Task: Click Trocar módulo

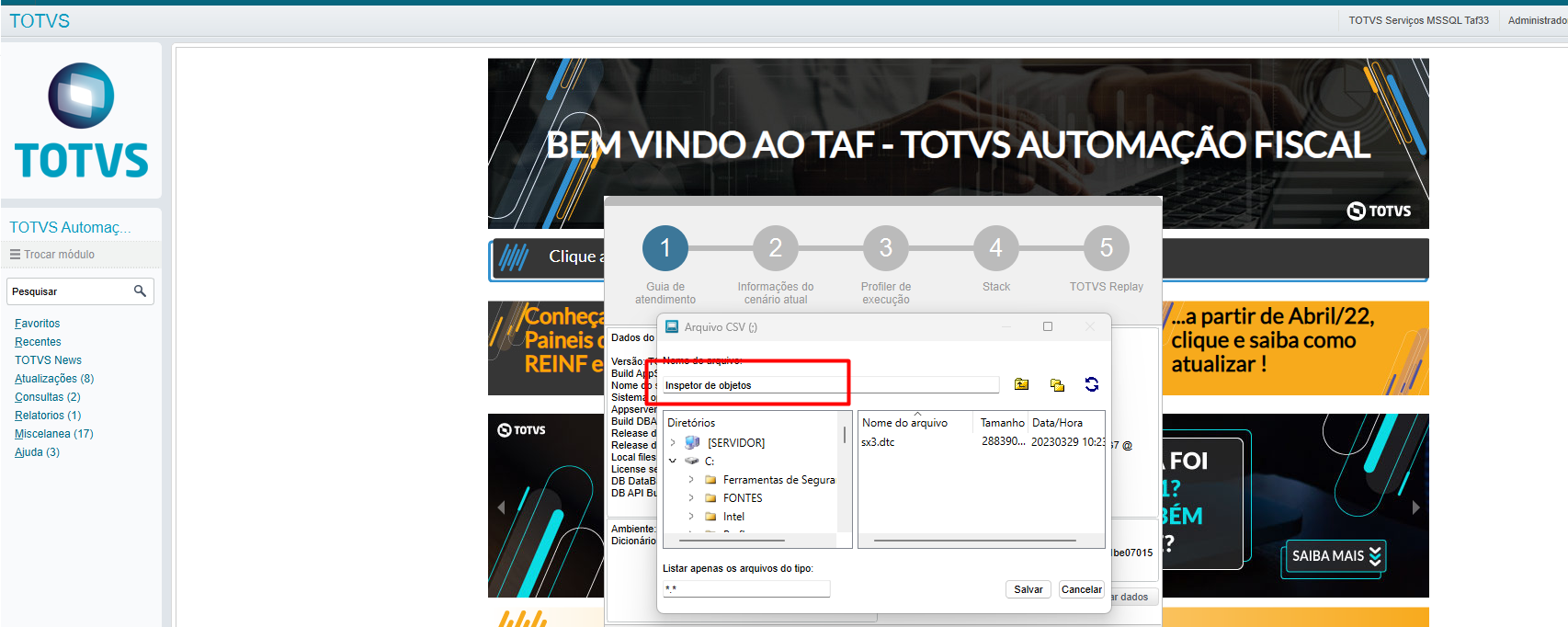Action: point(59,255)
